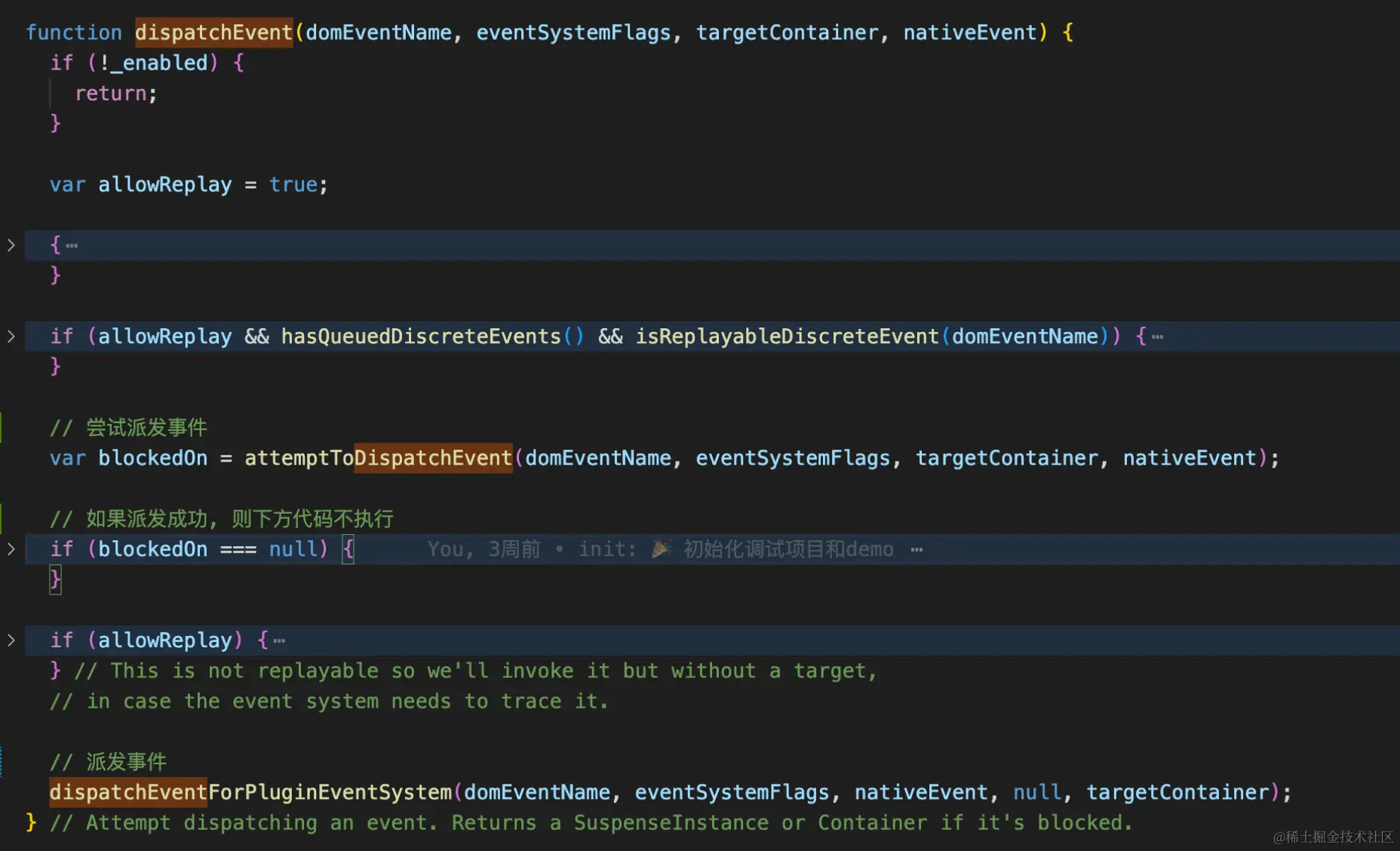Click the _enabled identifier in if condition
1400x851 pixels.
[x=159, y=63]
